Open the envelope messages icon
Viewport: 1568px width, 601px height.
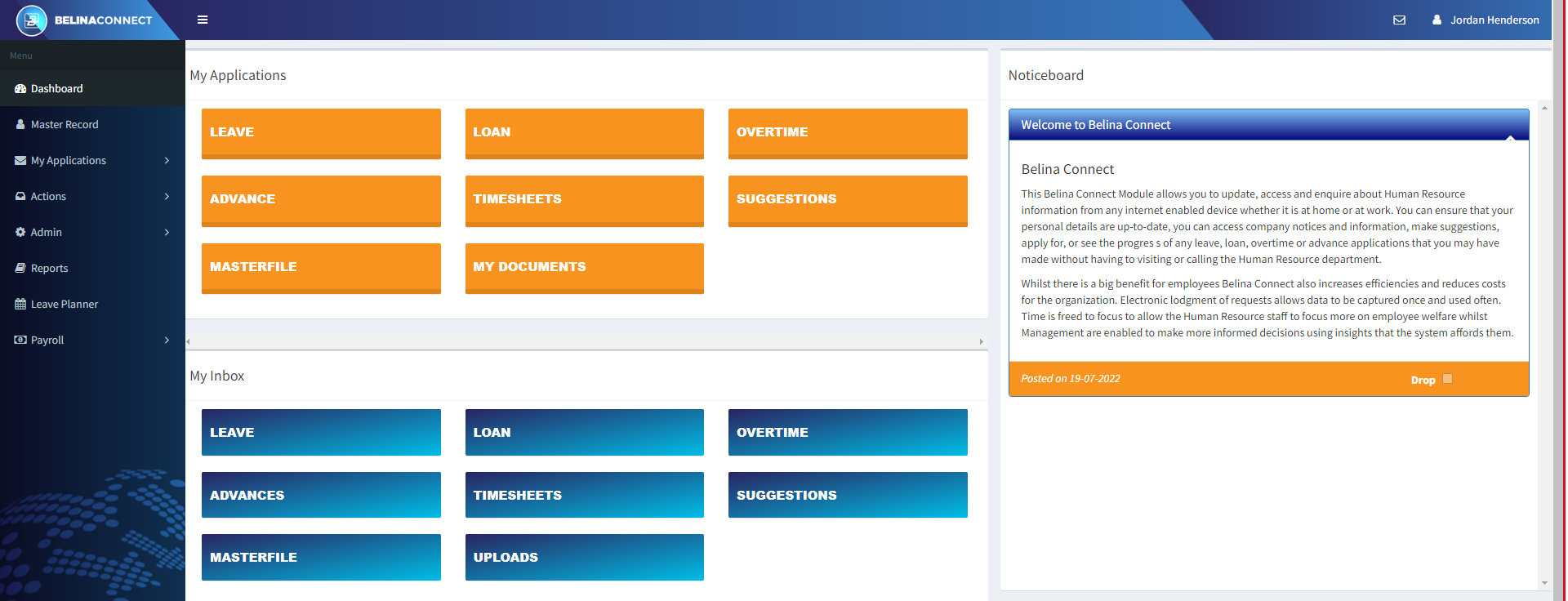pos(1399,20)
